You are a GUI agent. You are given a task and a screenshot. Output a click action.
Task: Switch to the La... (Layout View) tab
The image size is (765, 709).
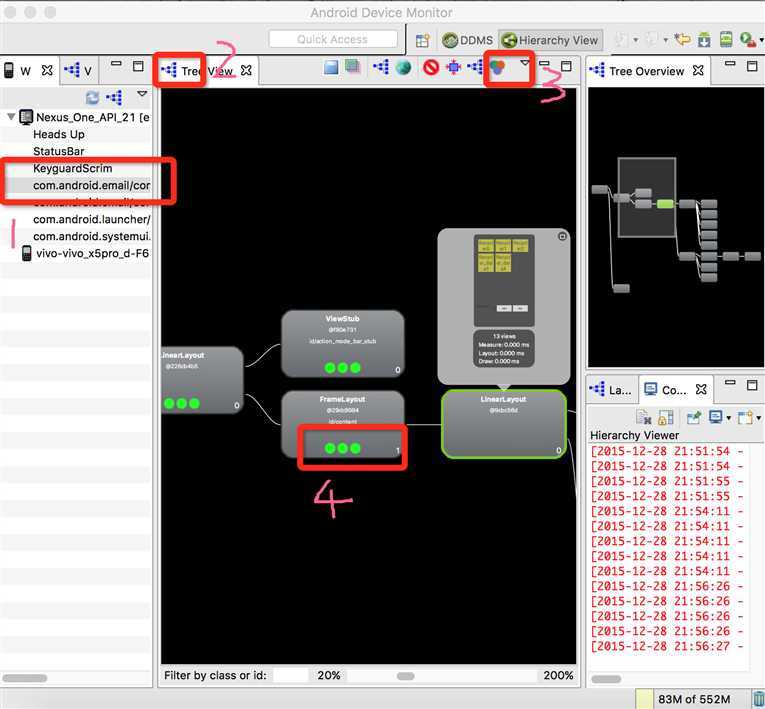(611, 389)
